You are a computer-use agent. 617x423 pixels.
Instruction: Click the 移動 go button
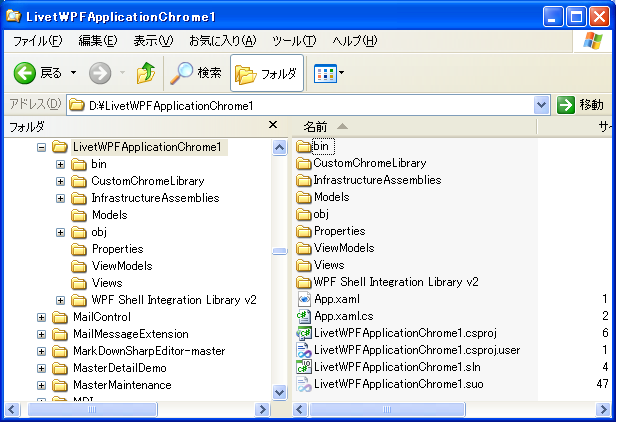(580, 105)
